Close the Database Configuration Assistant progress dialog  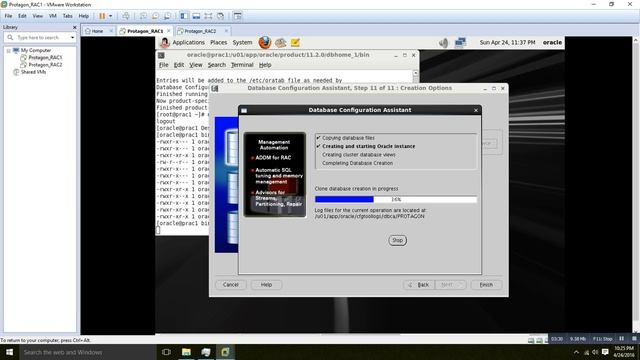pyautogui.click(x=476, y=110)
